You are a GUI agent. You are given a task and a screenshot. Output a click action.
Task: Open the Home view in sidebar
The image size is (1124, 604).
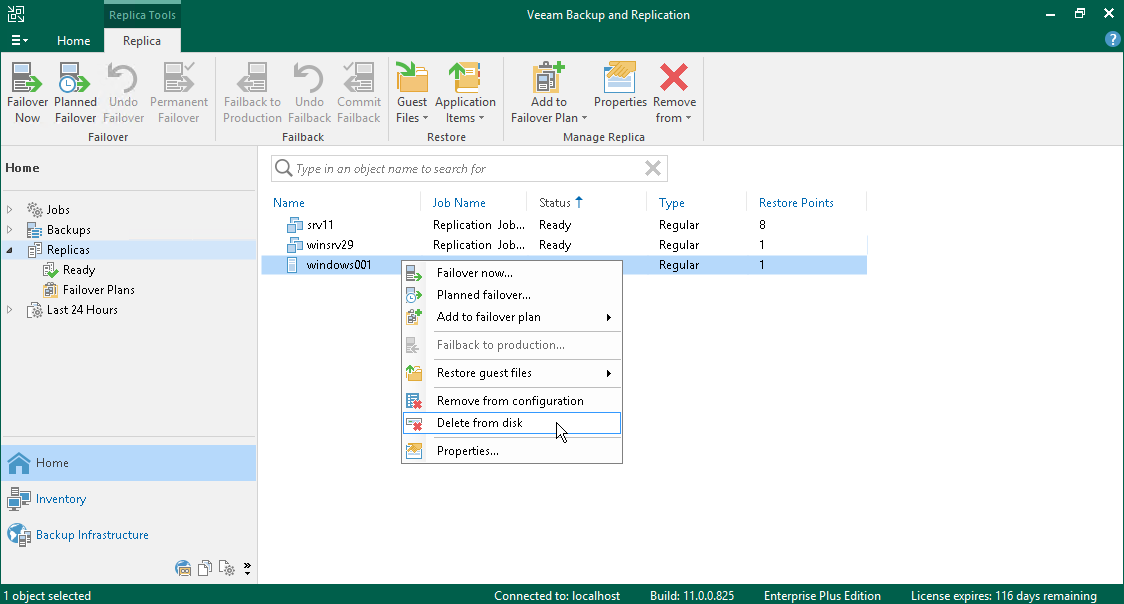[x=129, y=463]
